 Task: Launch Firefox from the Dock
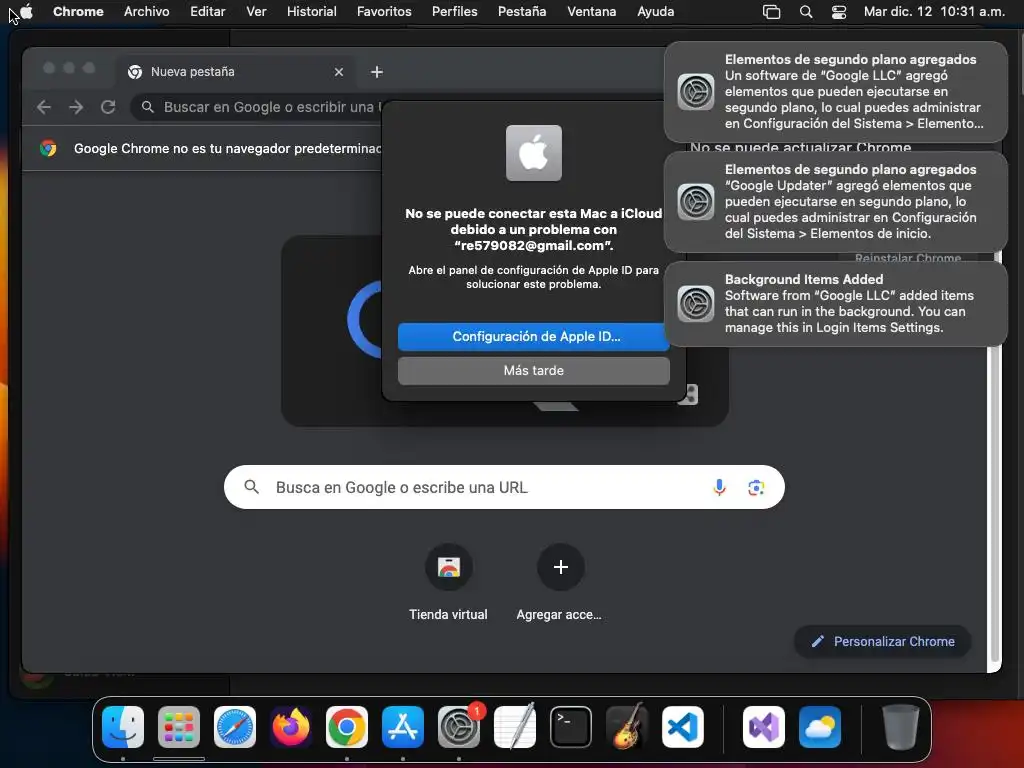click(291, 727)
